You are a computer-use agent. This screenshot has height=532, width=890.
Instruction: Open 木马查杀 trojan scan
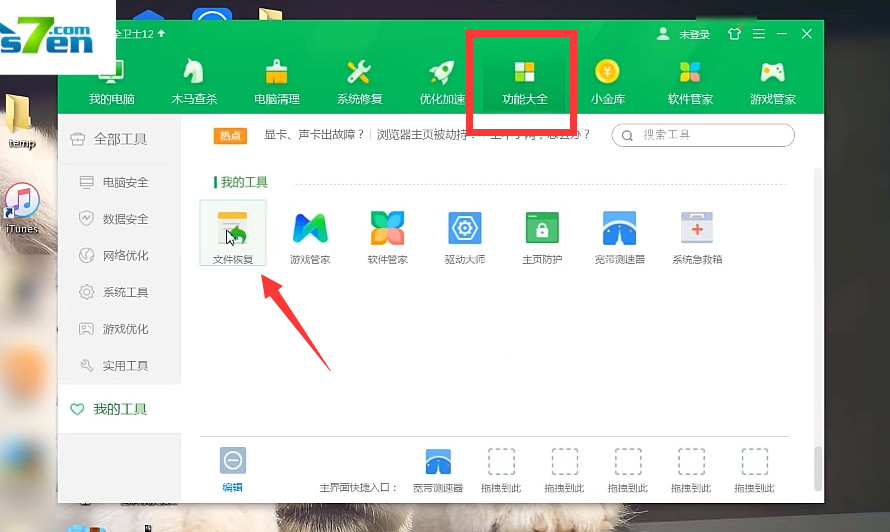194,83
